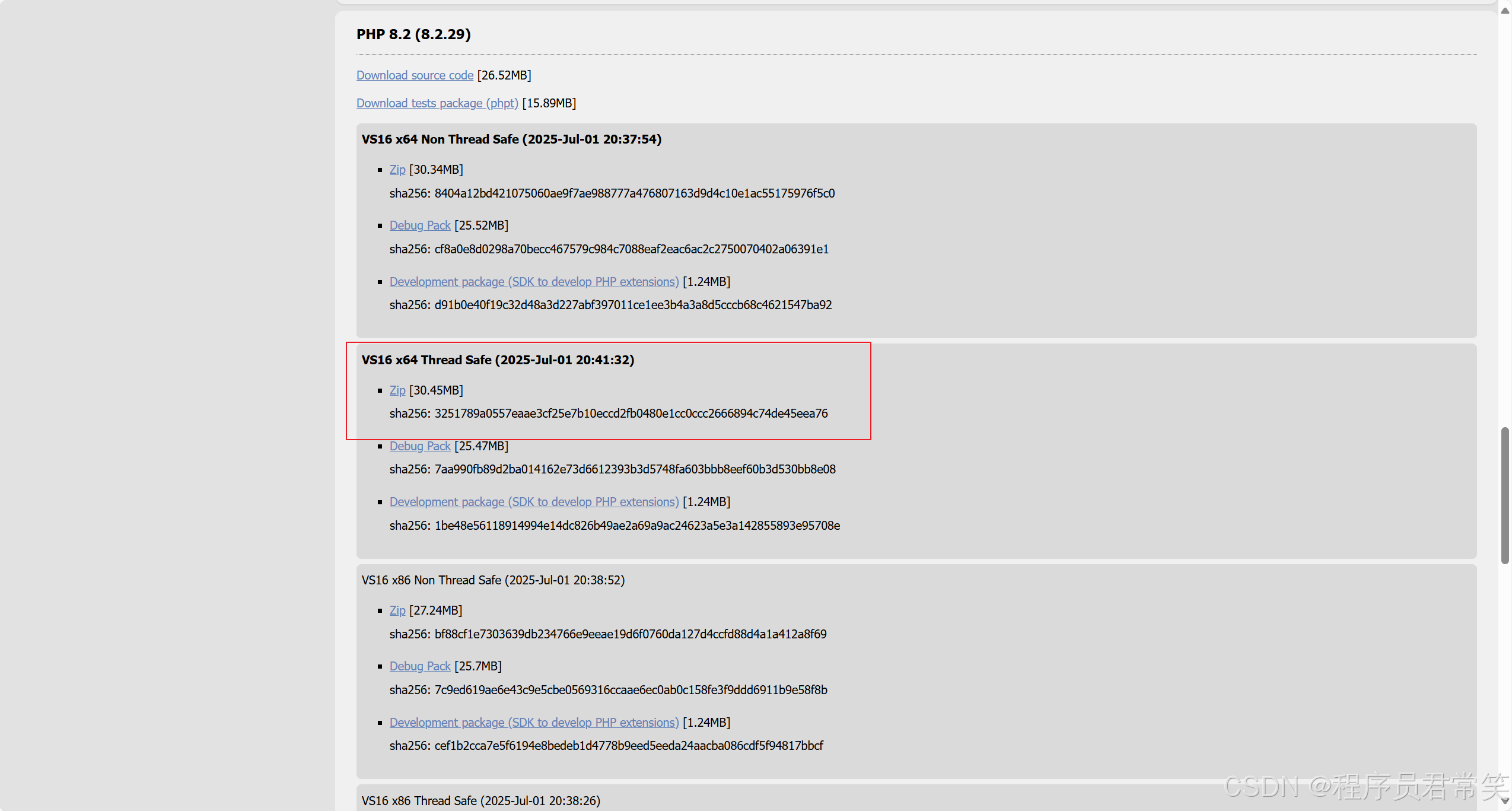
Task: Click heading VS16 x64 Non Thread Safe
Action: click(511, 139)
